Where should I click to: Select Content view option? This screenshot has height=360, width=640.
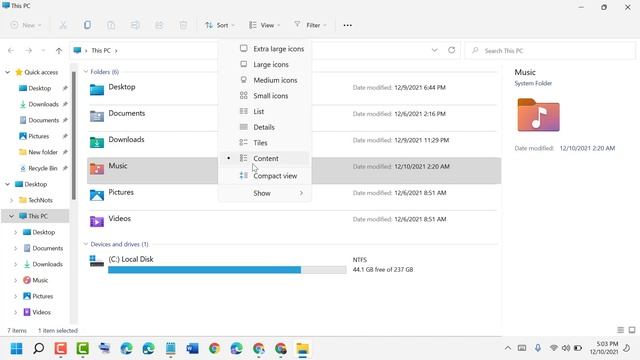(265, 158)
